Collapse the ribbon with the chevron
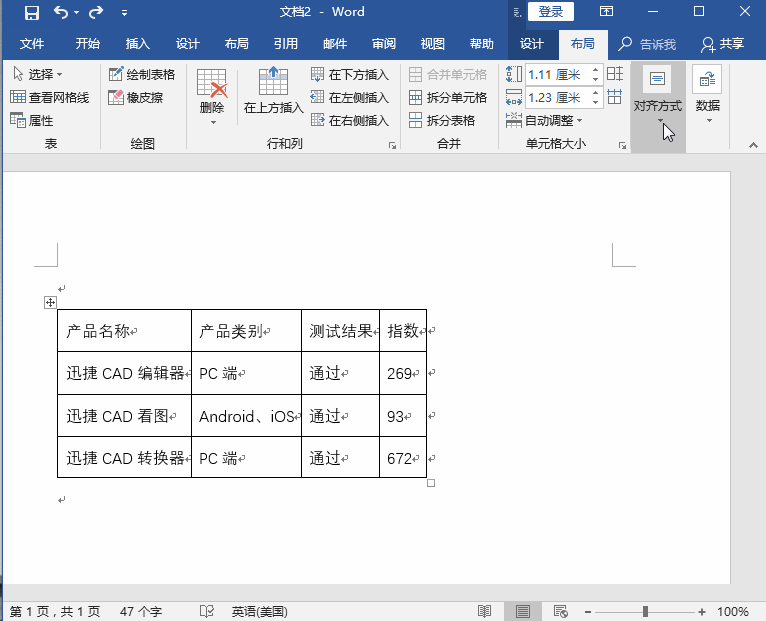 753,145
